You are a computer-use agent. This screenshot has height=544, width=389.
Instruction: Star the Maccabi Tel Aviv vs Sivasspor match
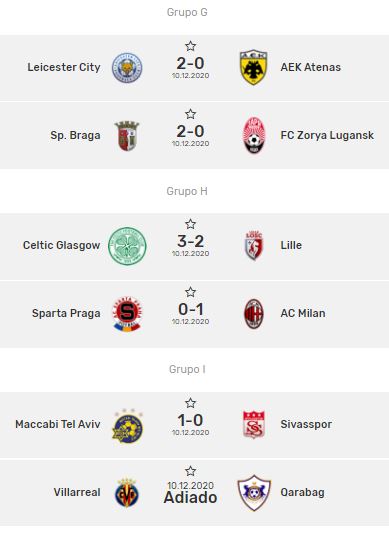190,403
